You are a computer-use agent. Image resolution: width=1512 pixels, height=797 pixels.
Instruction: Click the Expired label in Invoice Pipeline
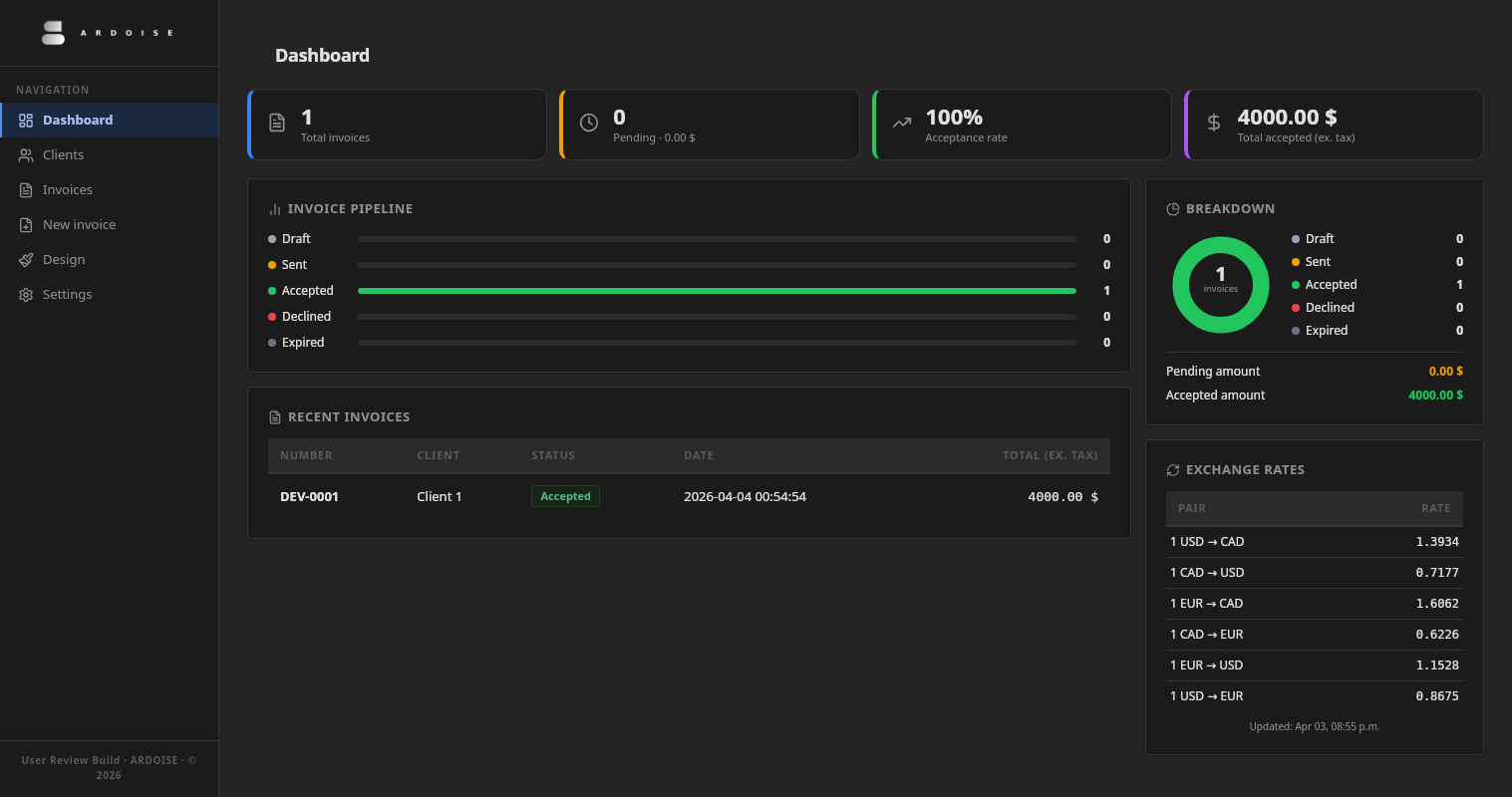303,343
